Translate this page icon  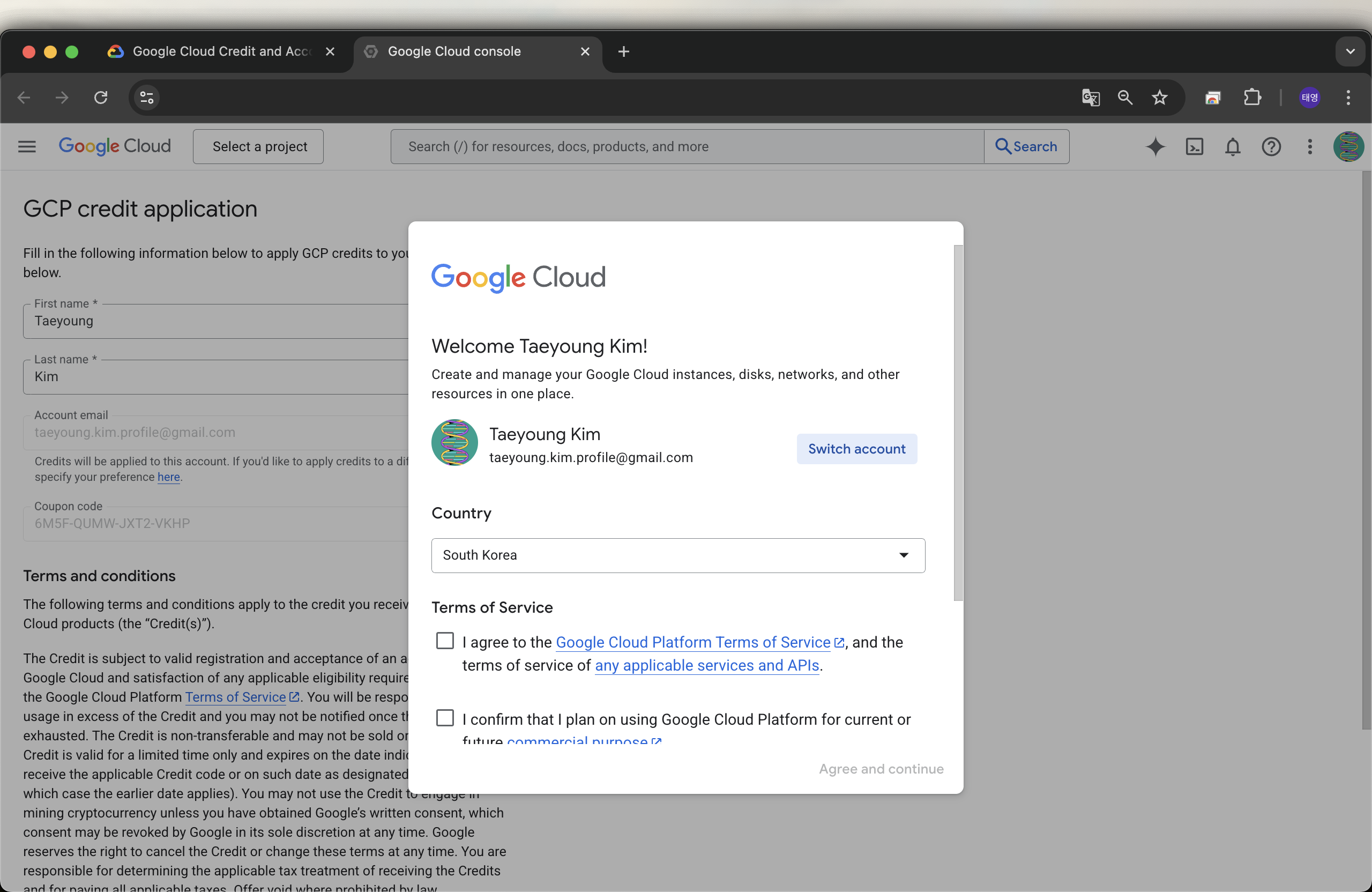click(x=1091, y=98)
